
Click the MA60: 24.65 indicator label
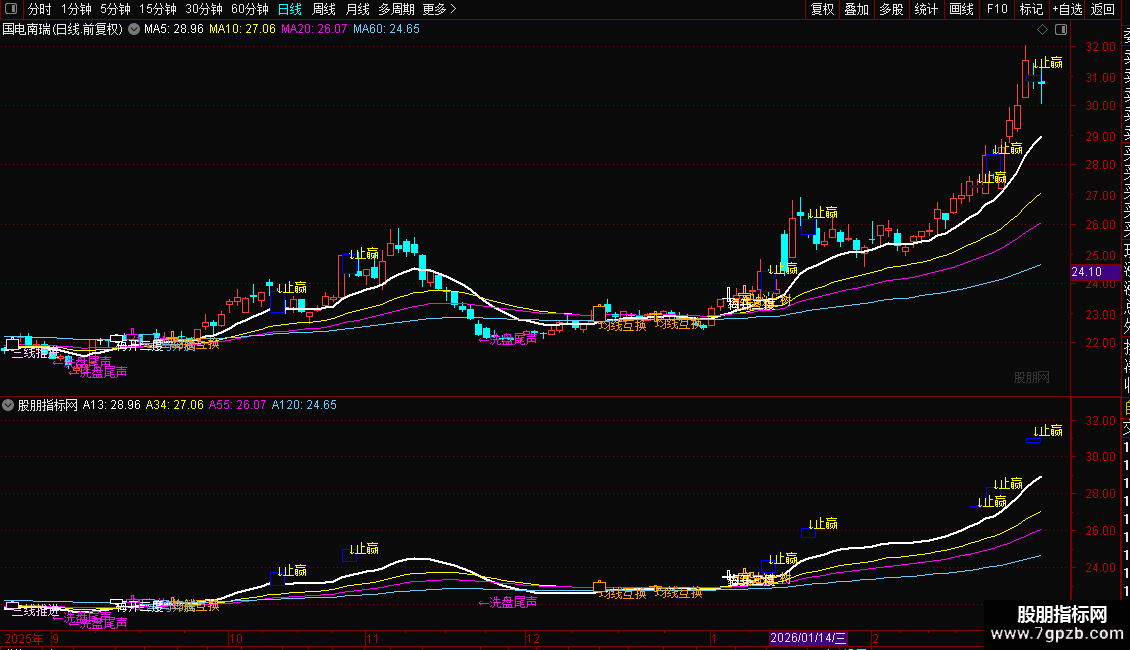click(386, 30)
